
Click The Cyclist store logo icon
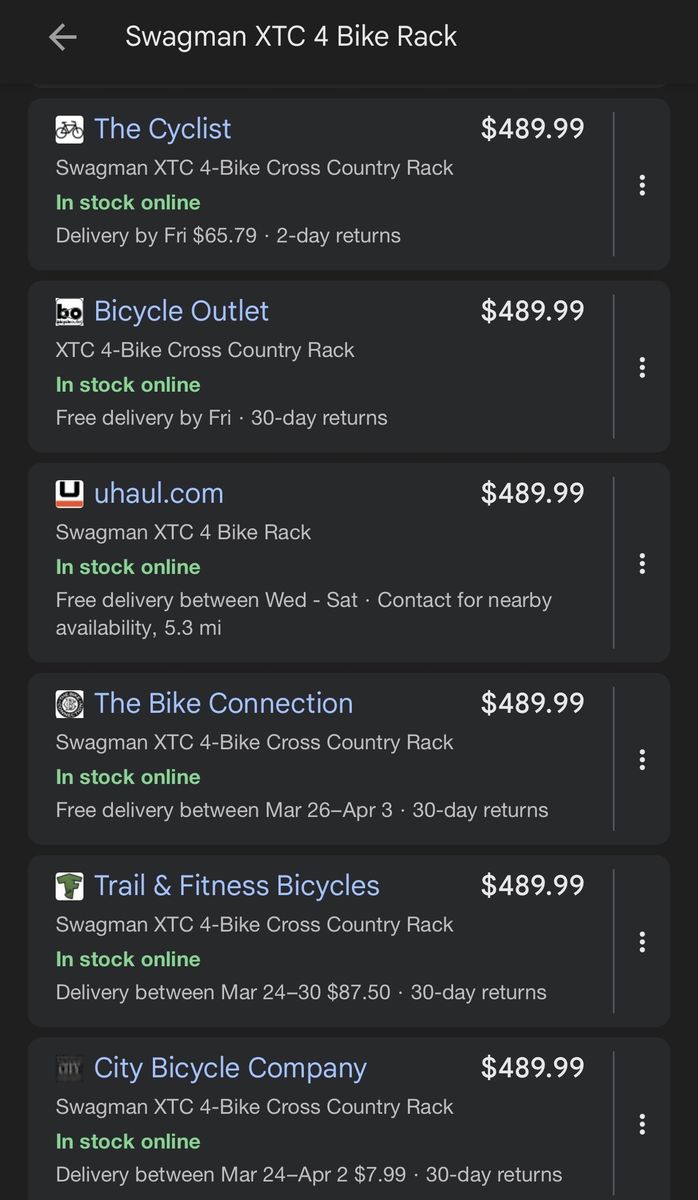pos(69,129)
